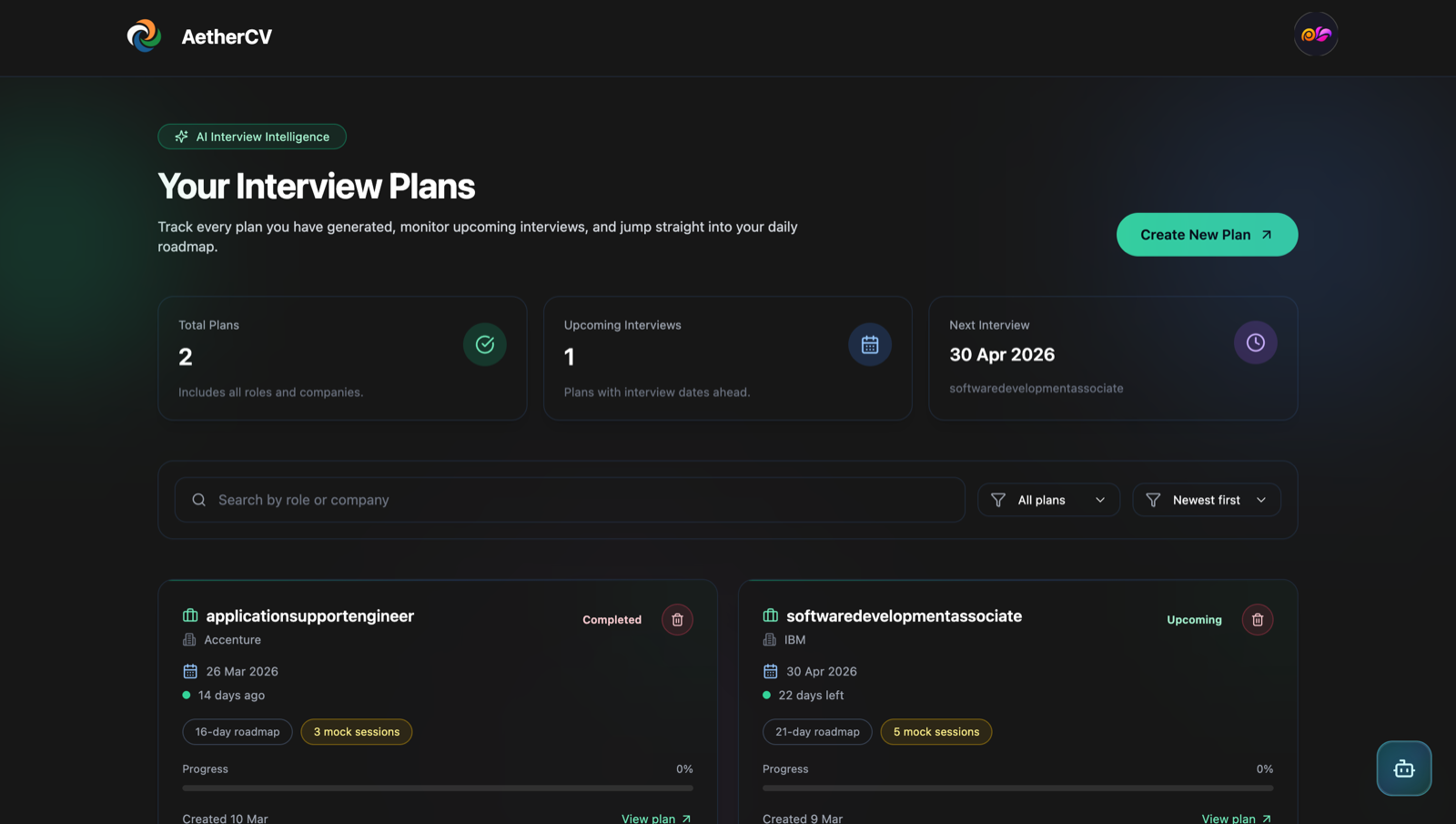The height and width of the screenshot is (824, 1456).
Task: Delete the applicationsupportengineer plan
Action: pyautogui.click(x=677, y=619)
